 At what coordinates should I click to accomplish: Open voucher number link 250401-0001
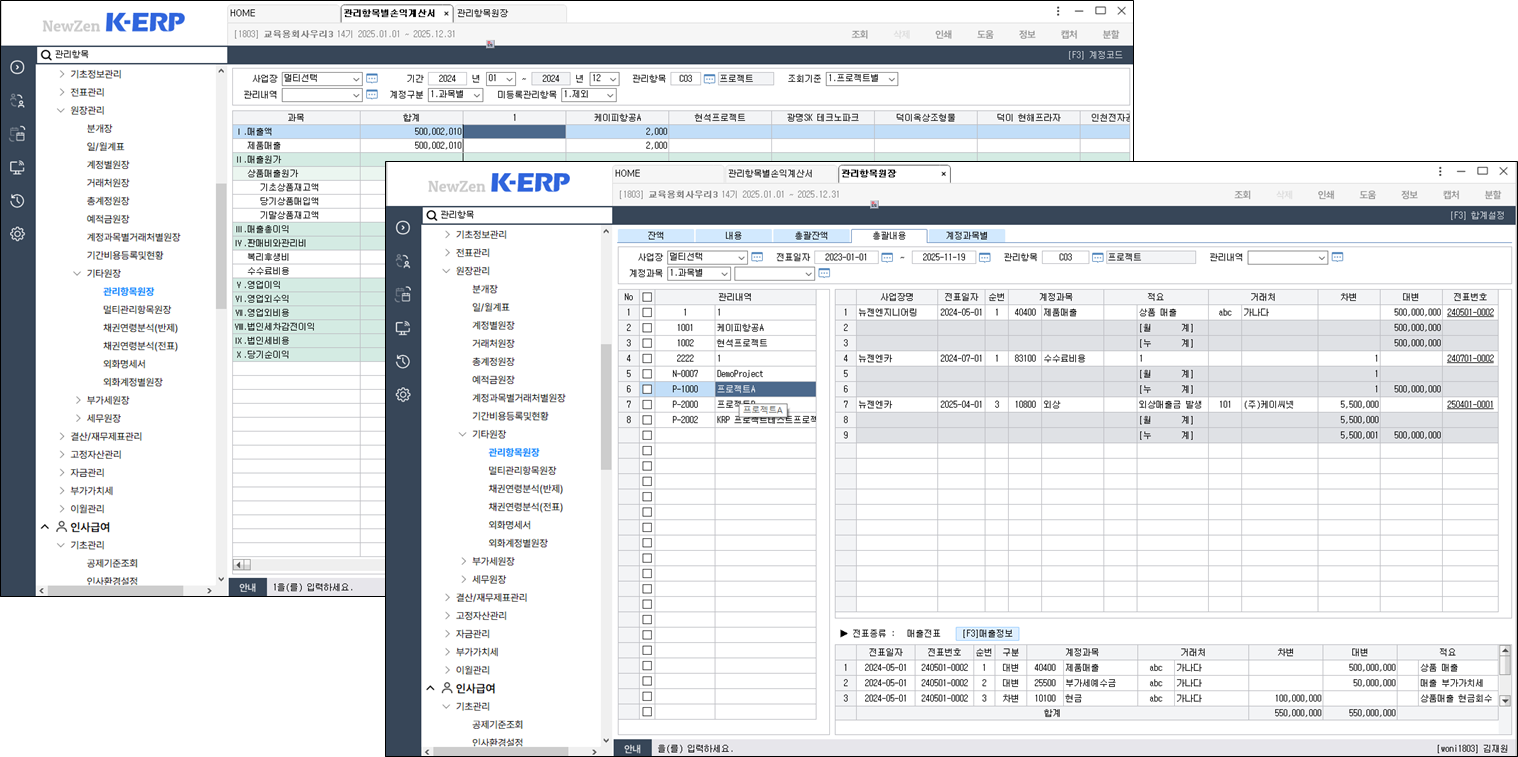pos(1471,404)
